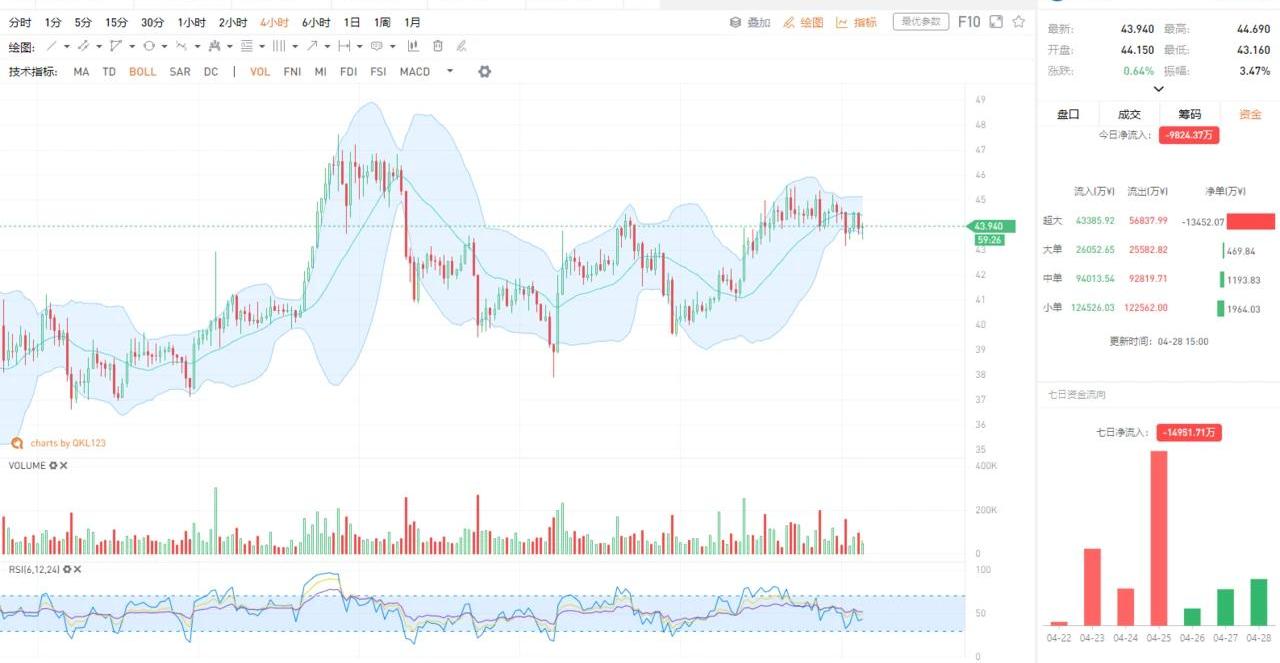This screenshot has height=663, width=1280.
Task: Select the arrow drawing tool
Action: 313,46
